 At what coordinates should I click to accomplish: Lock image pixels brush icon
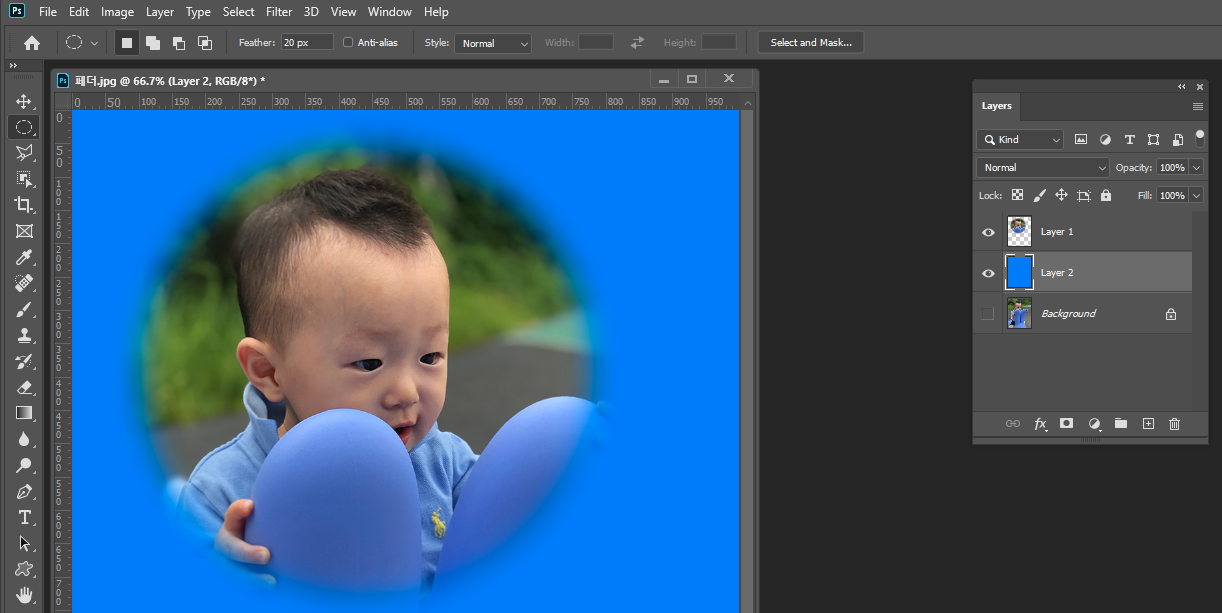click(x=1039, y=196)
